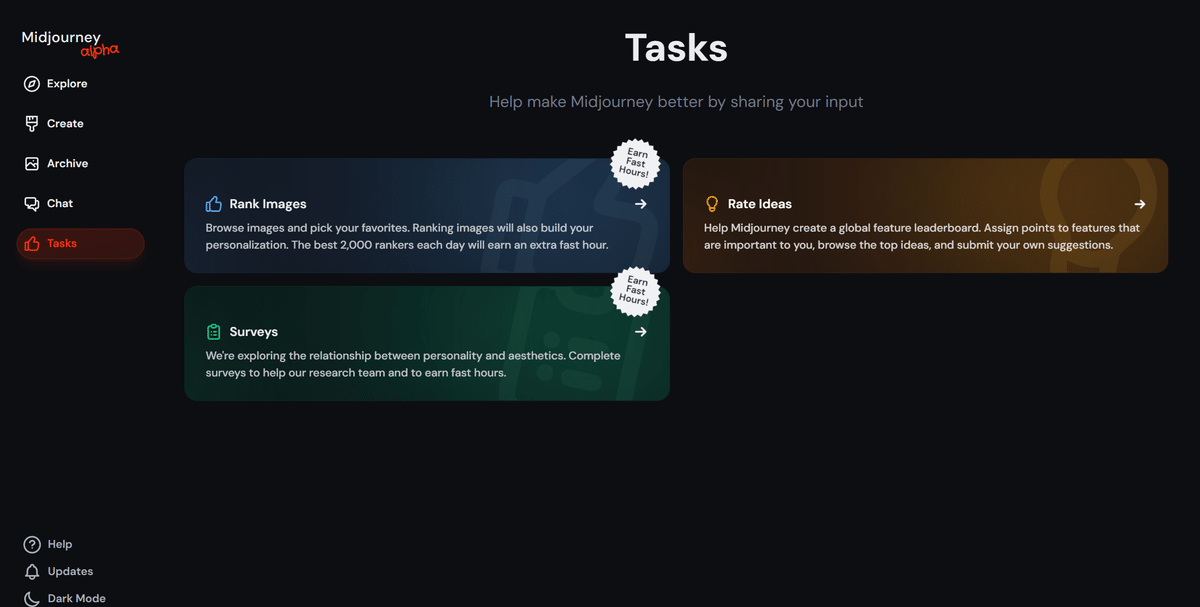Screen dimensions: 1200x607
Task: Click the Midjourney alpha logo
Action: click(x=70, y=43)
